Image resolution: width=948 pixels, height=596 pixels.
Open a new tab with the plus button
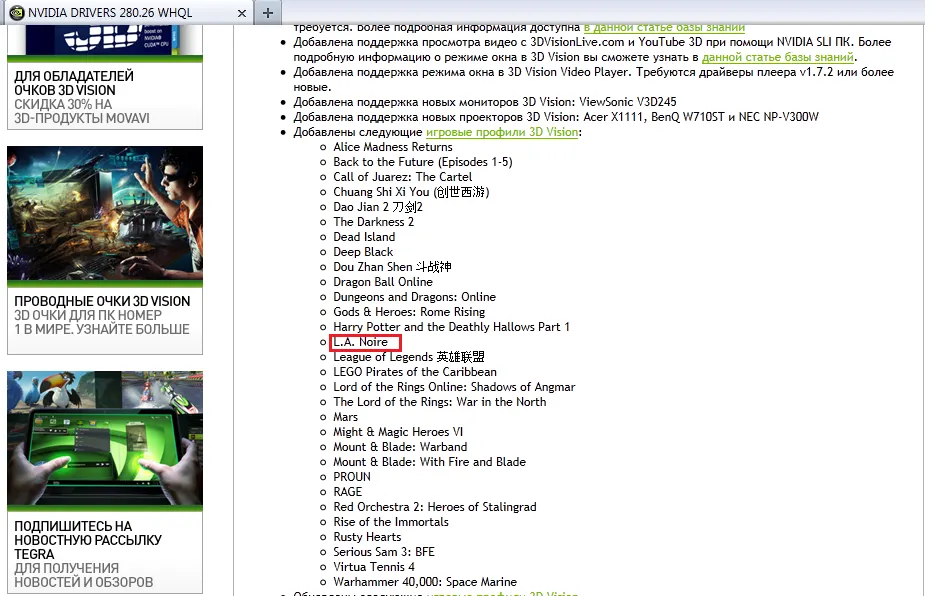267,13
